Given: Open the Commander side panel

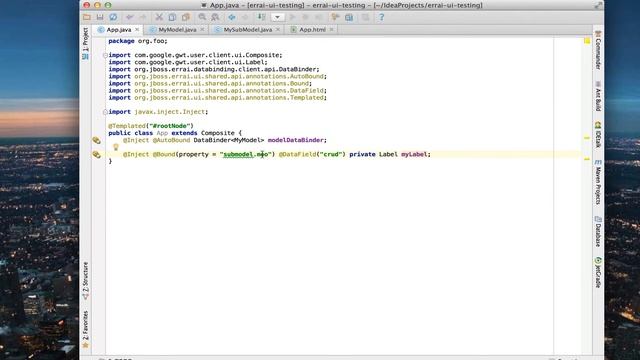Looking at the screenshot, I should pyautogui.click(x=598, y=51).
